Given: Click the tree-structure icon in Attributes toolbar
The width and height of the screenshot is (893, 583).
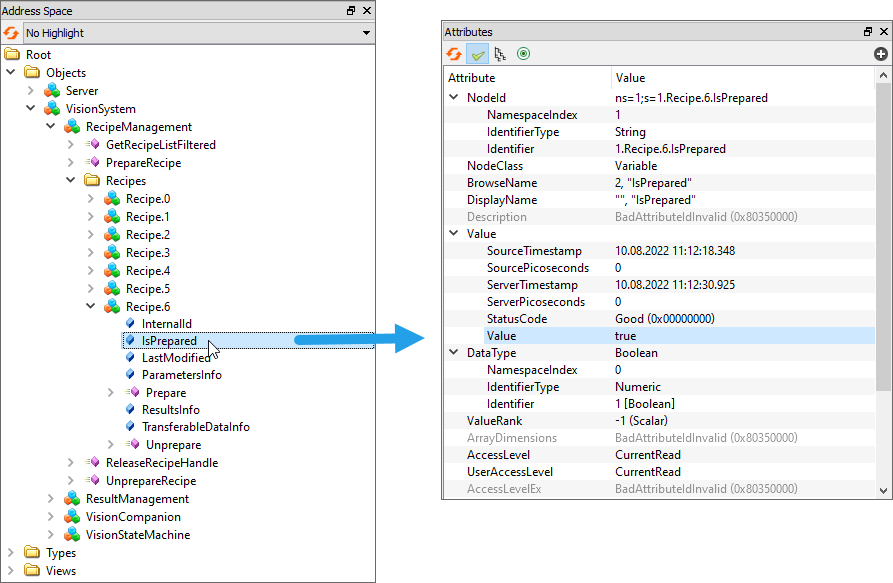Looking at the screenshot, I should (x=500, y=54).
